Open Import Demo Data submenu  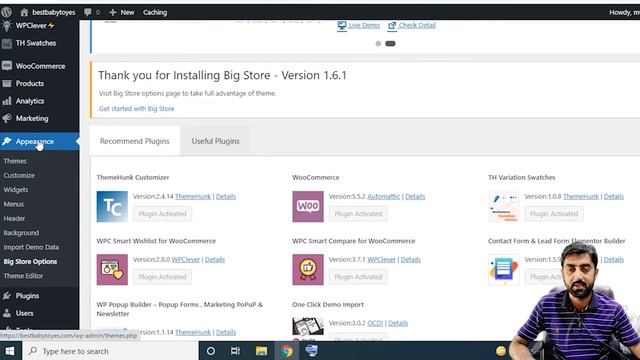point(31,247)
